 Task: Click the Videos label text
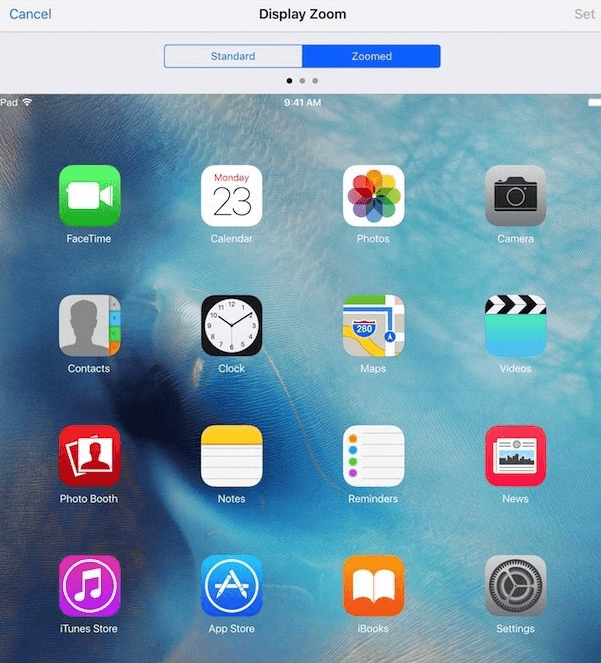click(x=516, y=369)
